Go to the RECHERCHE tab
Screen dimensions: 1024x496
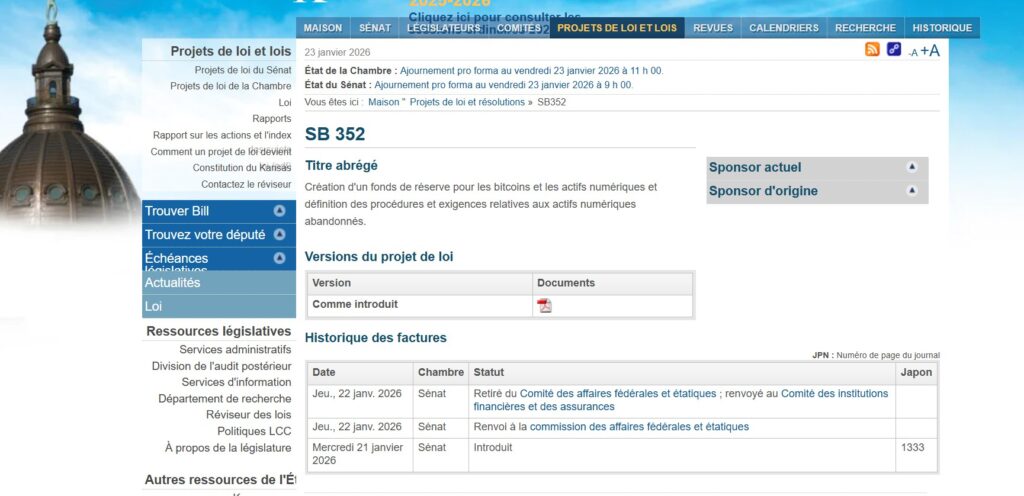click(x=865, y=28)
